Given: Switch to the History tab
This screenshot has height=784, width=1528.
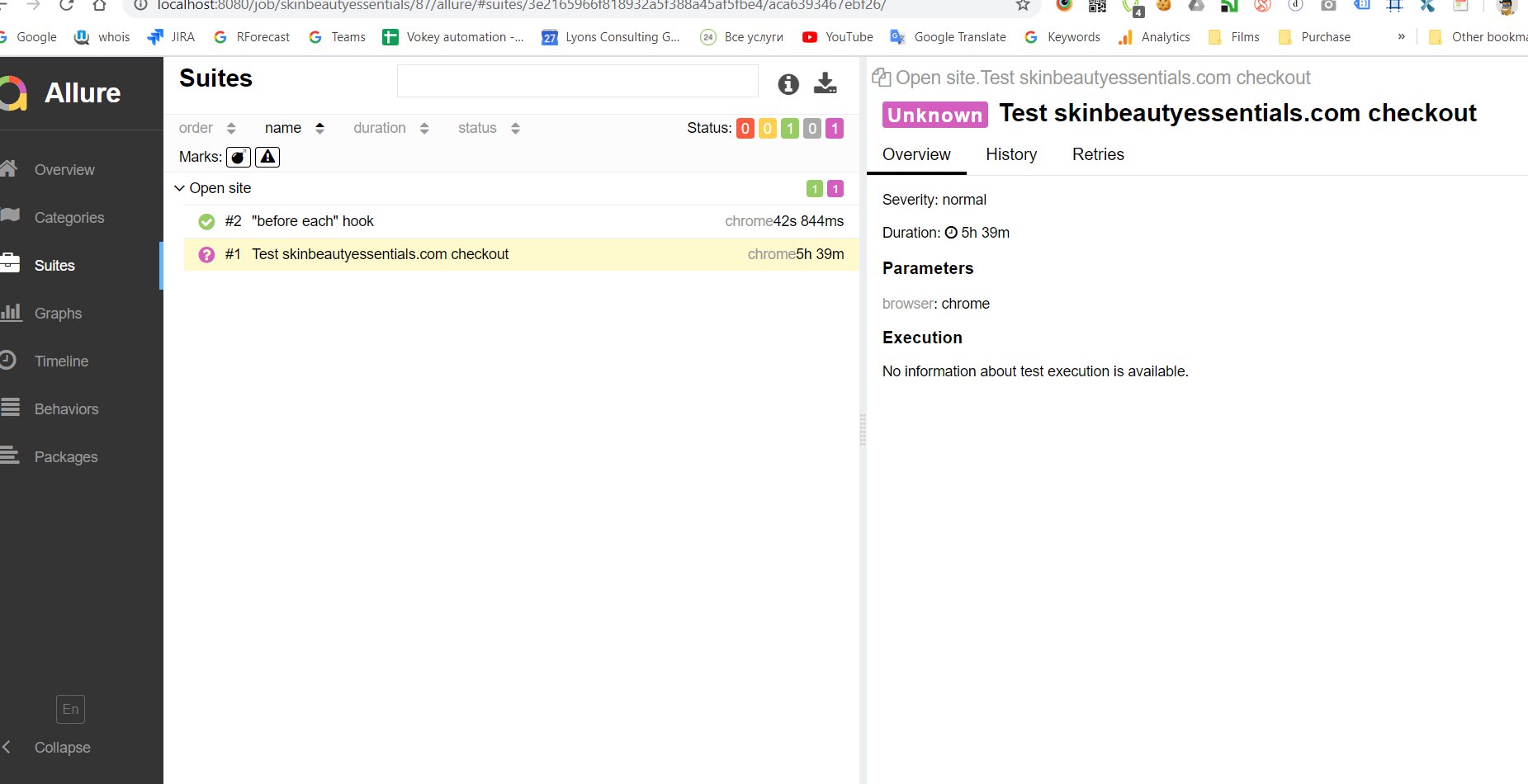Looking at the screenshot, I should [1011, 154].
